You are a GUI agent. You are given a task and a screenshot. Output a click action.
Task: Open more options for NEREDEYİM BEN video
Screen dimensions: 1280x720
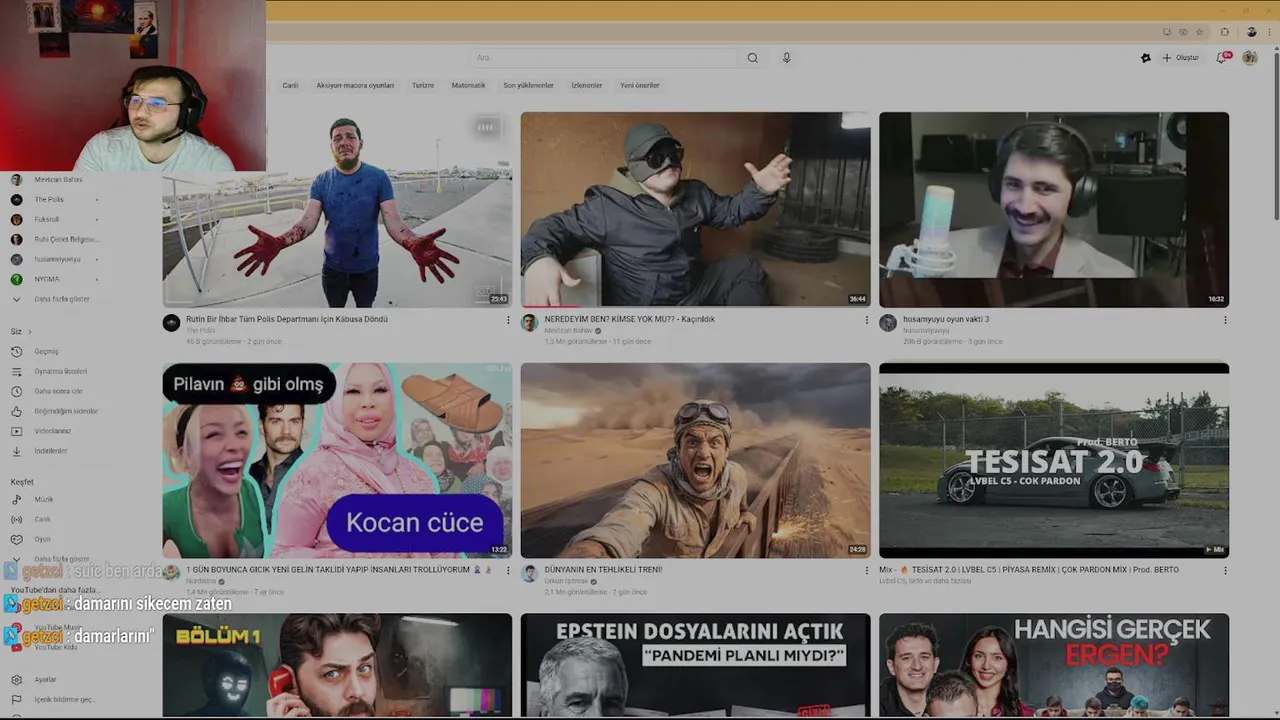pyautogui.click(x=866, y=320)
